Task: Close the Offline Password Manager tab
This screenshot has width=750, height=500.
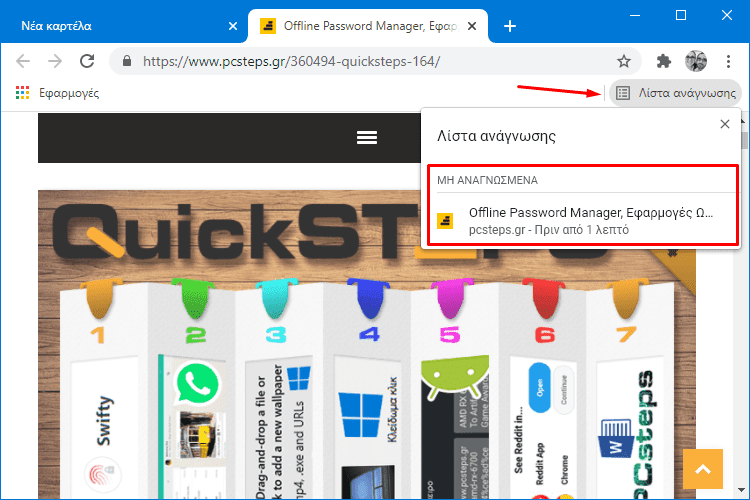Action: (x=472, y=26)
